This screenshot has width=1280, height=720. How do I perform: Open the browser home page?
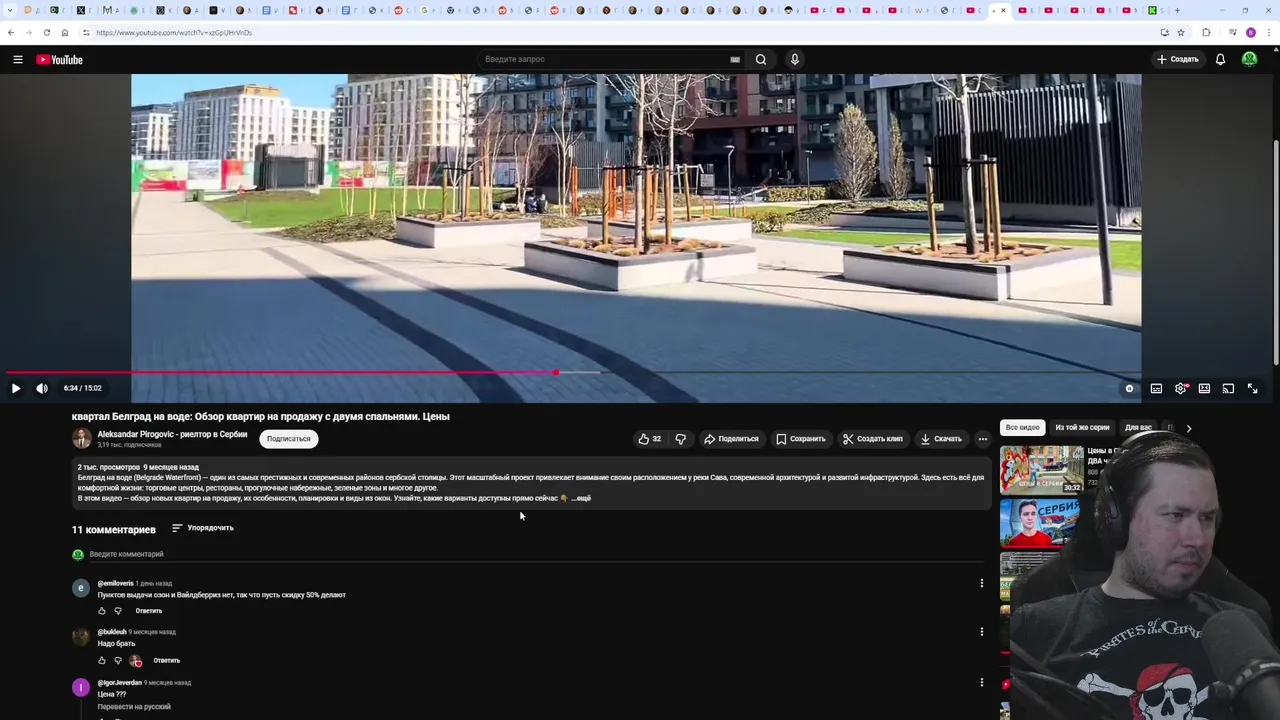coord(64,32)
